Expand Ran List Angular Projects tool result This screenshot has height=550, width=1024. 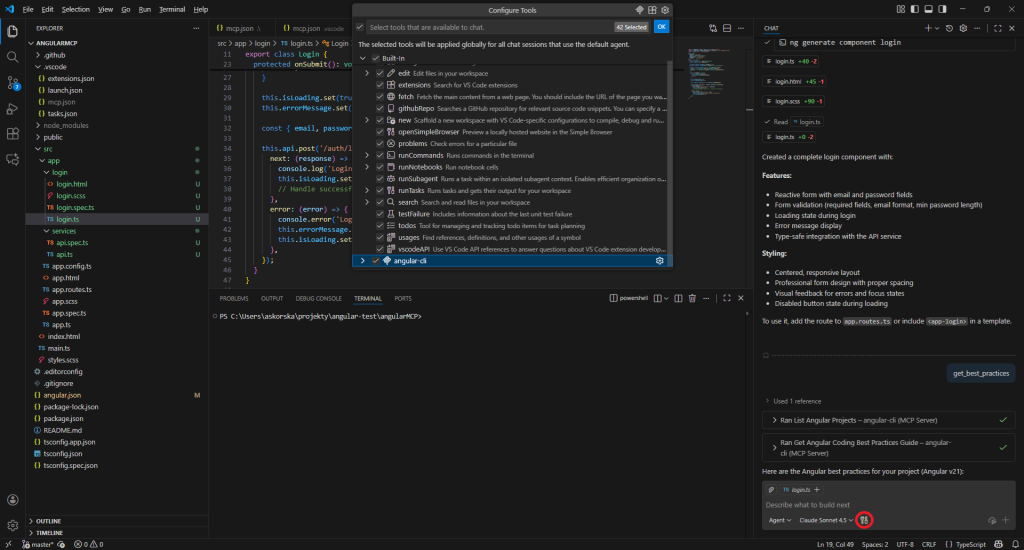[889, 420]
